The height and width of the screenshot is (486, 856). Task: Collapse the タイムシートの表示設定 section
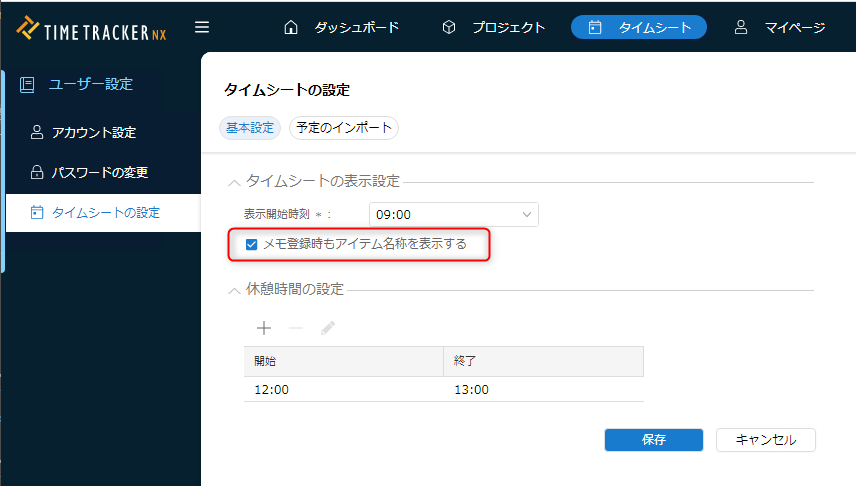click(235, 182)
